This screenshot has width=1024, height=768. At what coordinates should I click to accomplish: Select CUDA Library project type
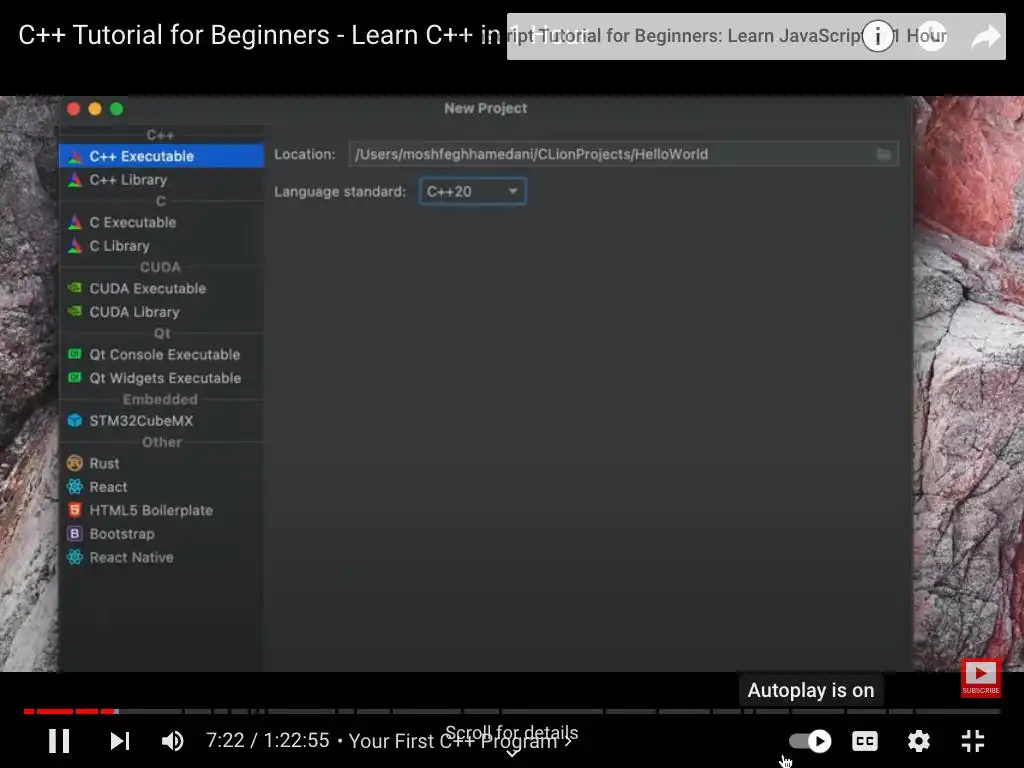click(161, 312)
